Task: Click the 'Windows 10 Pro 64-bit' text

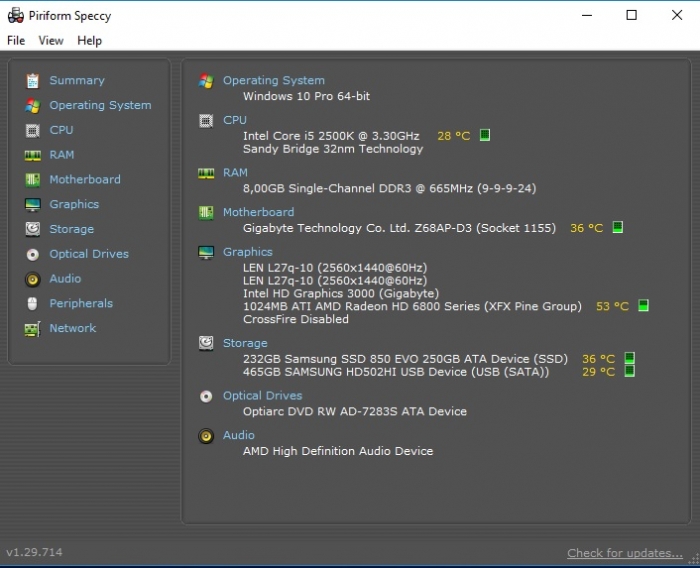Action: 306,96
